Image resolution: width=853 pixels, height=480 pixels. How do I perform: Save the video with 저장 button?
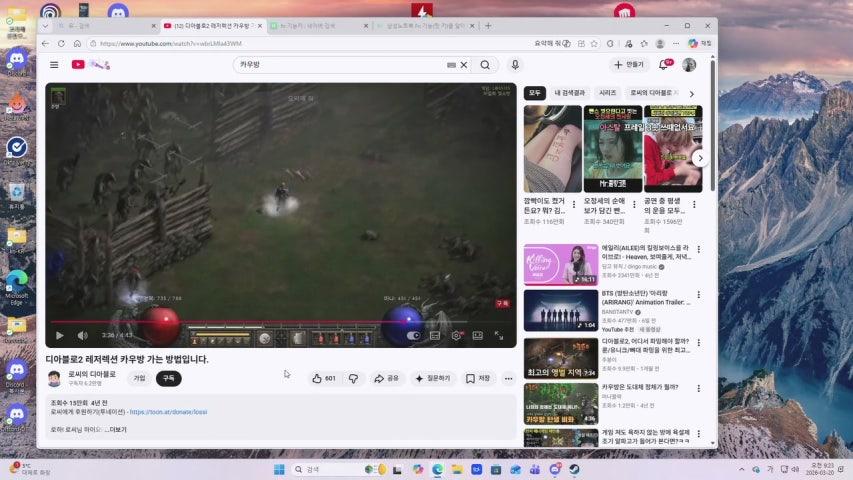pyautogui.click(x=479, y=379)
